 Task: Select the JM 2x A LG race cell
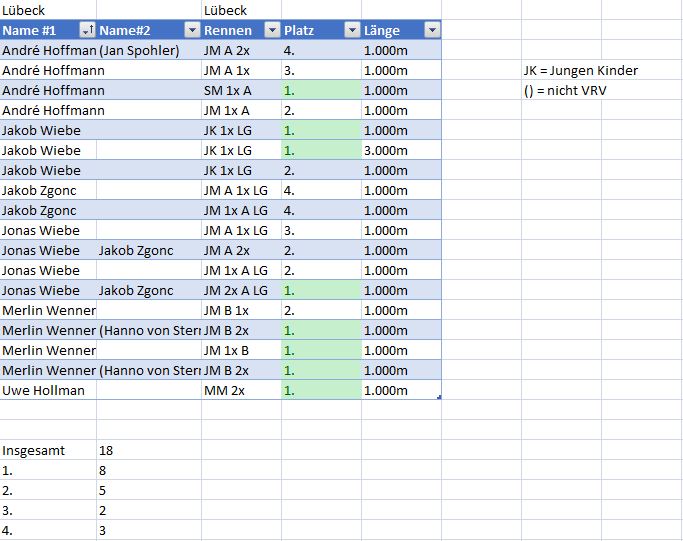point(240,290)
